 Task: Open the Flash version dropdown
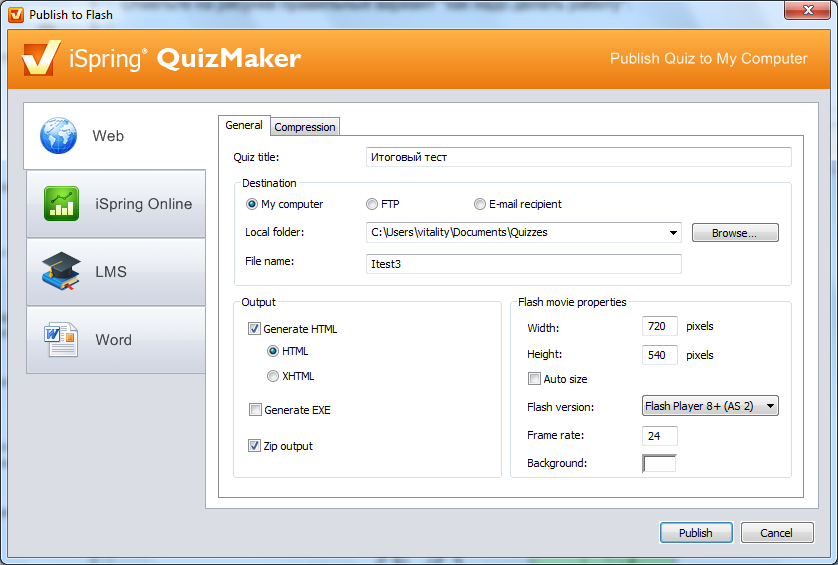(x=710, y=406)
